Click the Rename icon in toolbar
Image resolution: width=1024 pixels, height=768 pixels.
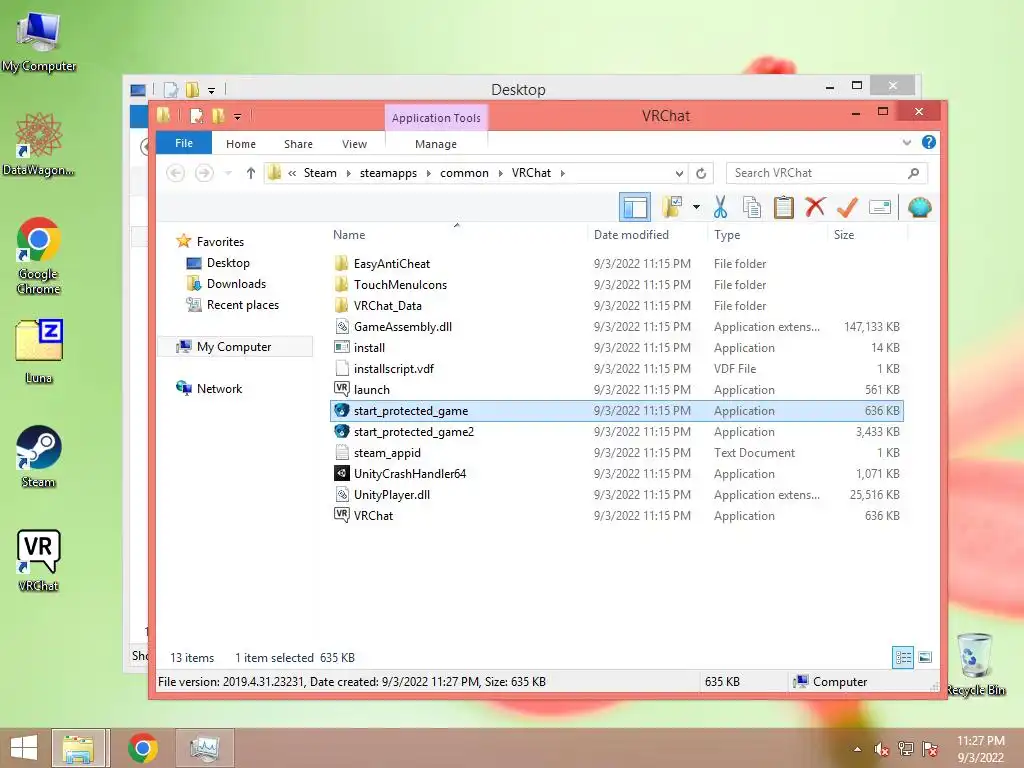click(x=880, y=208)
